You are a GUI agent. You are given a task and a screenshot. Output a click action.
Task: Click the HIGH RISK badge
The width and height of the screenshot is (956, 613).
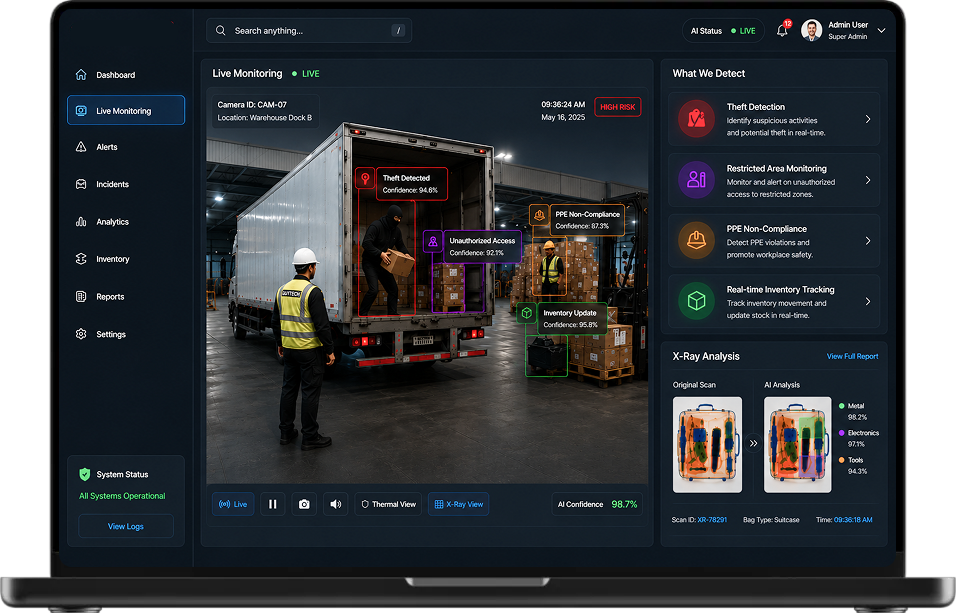click(617, 107)
